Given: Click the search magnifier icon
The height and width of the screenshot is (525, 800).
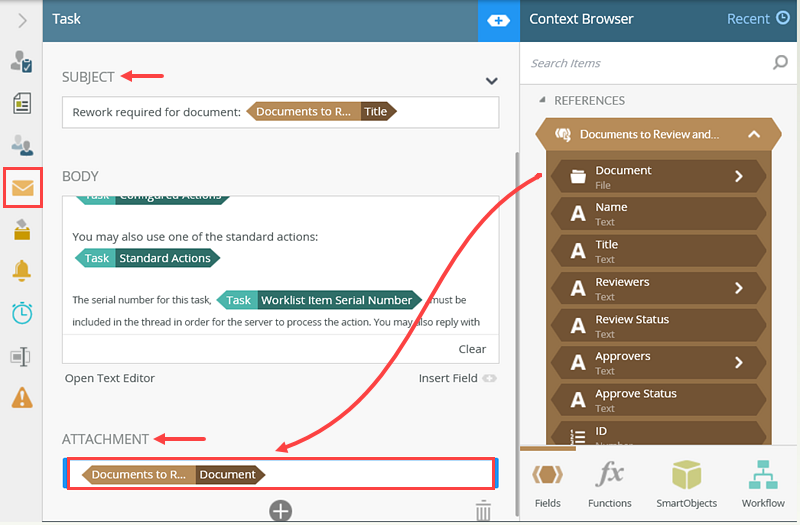Looking at the screenshot, I should pyautogui.click(x=780, y=63).
